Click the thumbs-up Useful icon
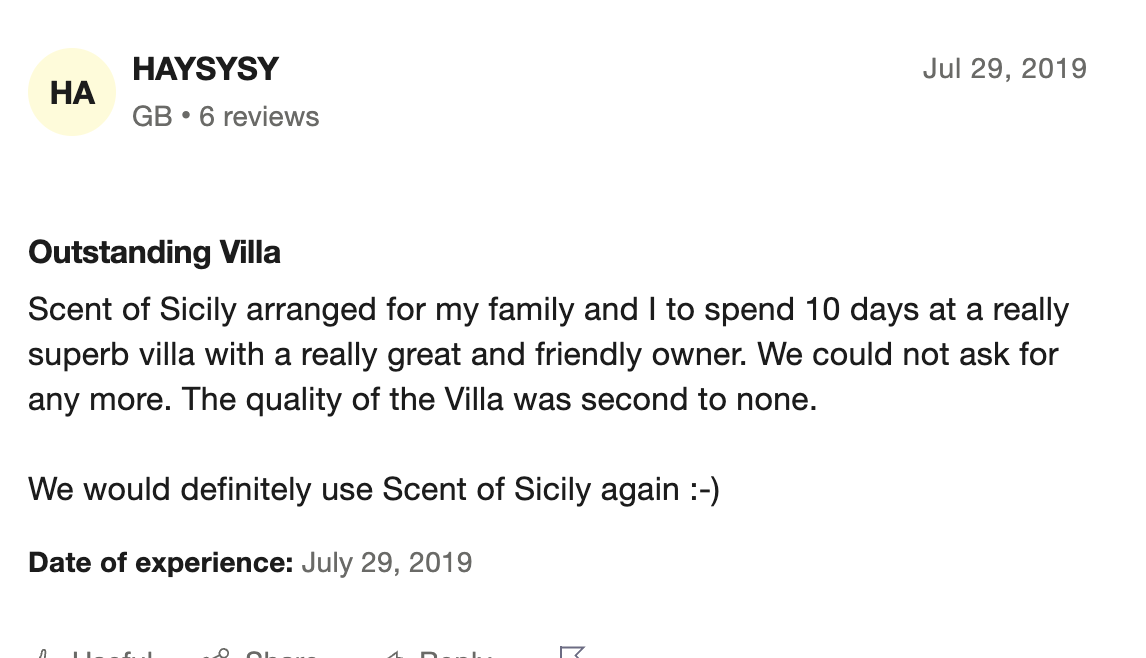This screenshot has width=1146, height=658. point(42,655)
